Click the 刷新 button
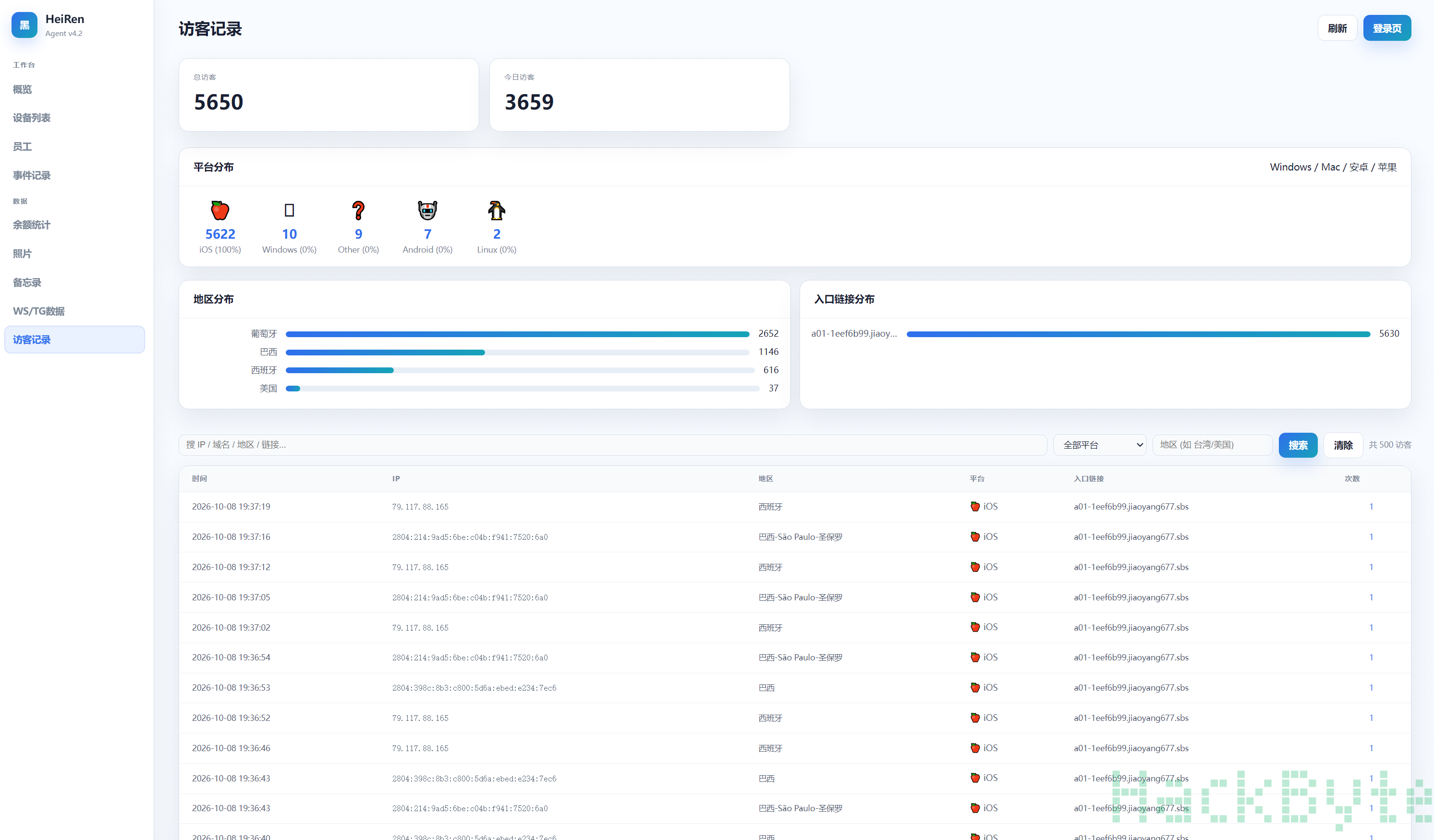Image resolution: width=1434 pixels, height=840 pixels. pos(1337,28)
